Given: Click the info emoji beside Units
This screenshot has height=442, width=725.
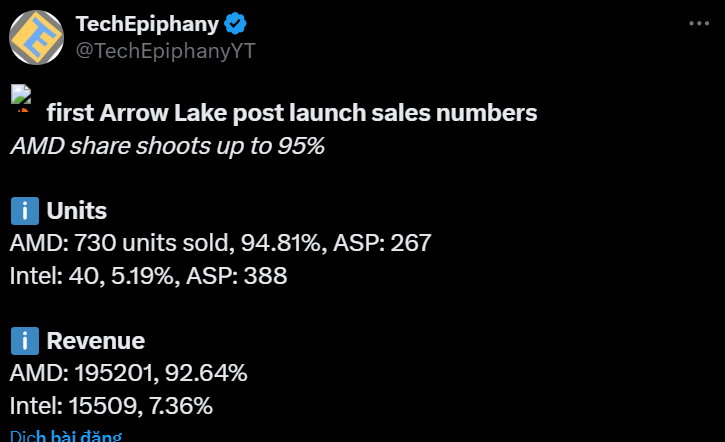Looking at the screenshot, I should tap(24, 211).
